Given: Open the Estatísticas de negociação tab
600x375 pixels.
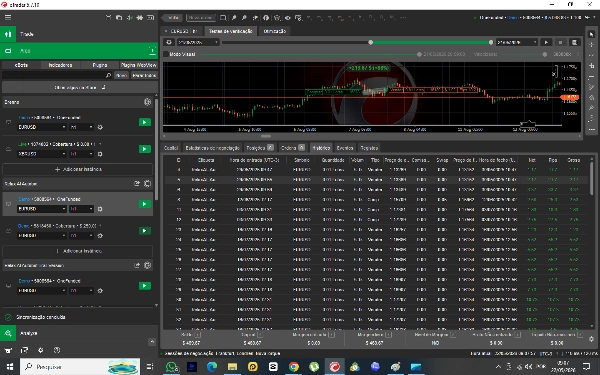Looking at the screenshot, I should click(x=212, y=148).
